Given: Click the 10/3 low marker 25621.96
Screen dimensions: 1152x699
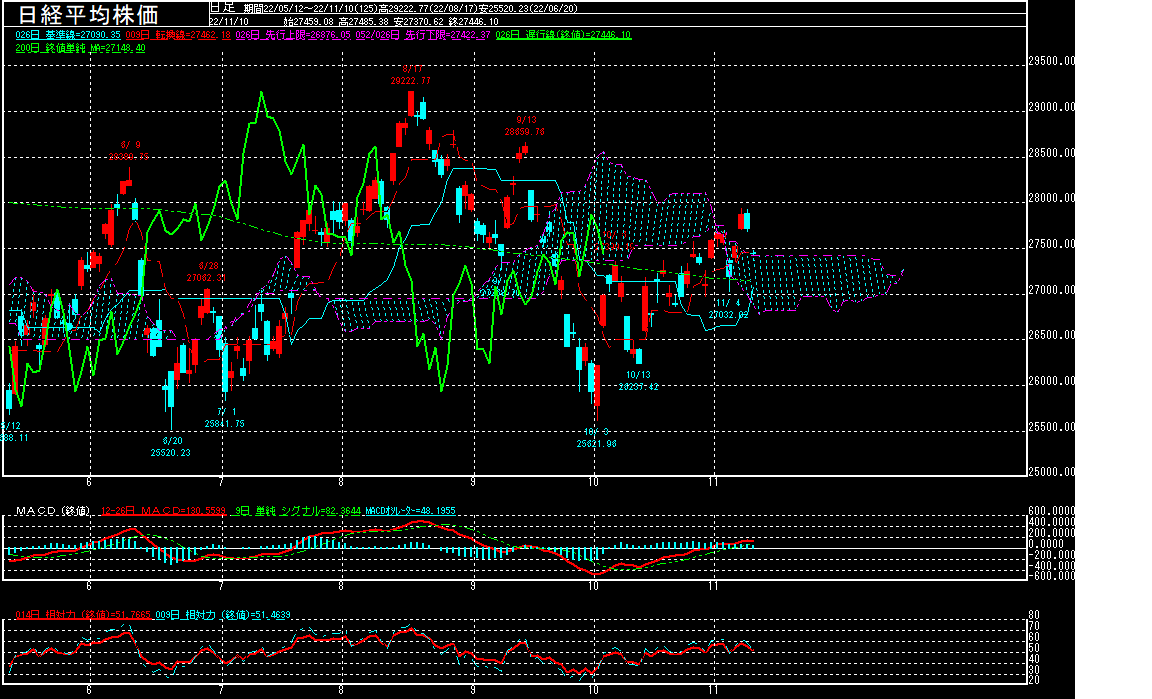Looking at the screenshot, I should coord(597,437).
